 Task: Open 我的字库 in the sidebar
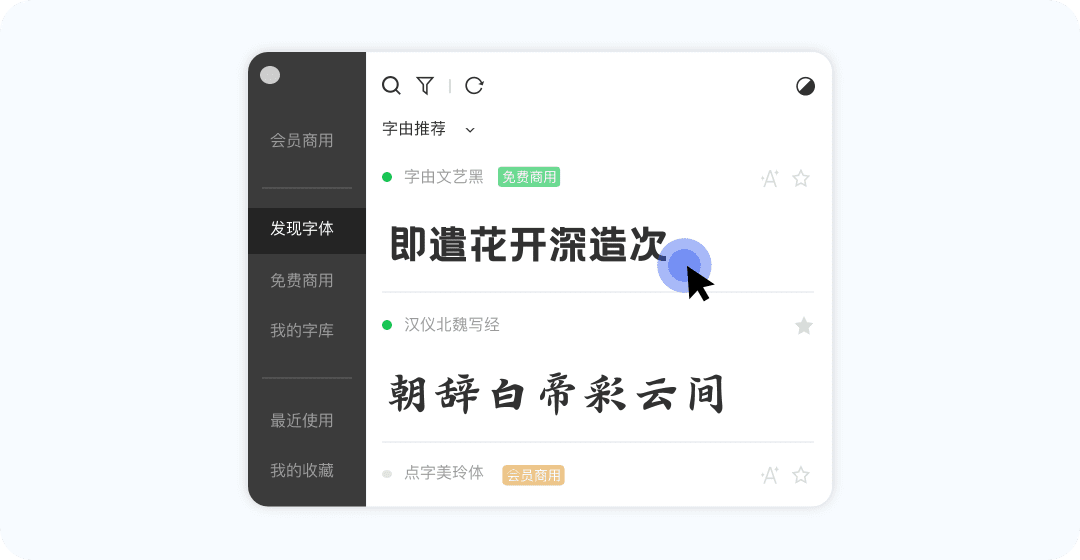302,331
